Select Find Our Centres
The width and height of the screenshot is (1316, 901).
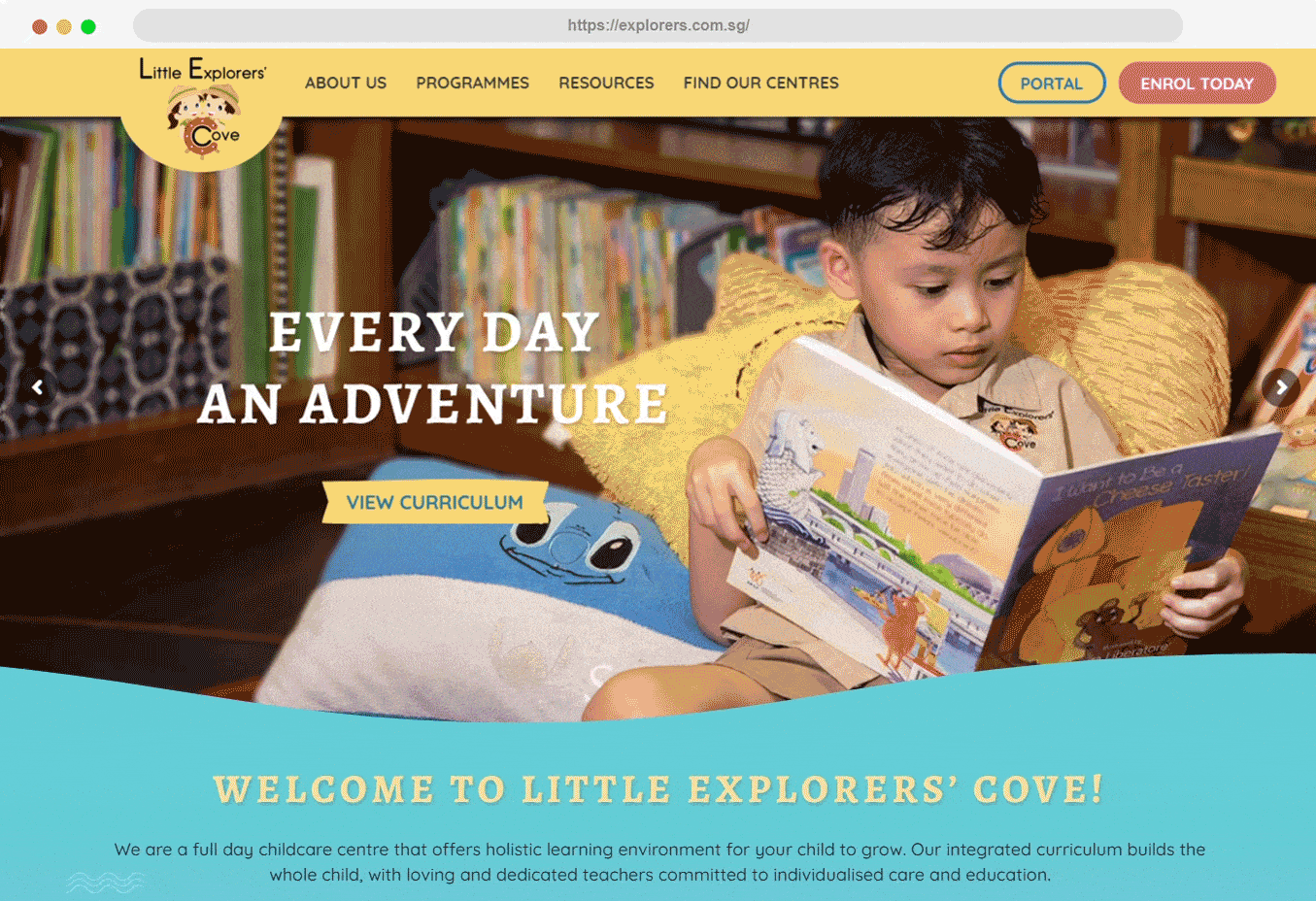[761, 83]
